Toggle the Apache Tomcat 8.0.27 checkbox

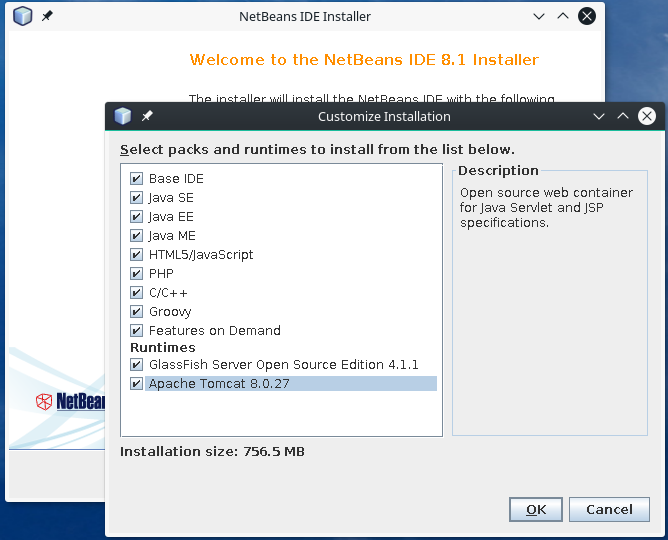pos(136,384)
